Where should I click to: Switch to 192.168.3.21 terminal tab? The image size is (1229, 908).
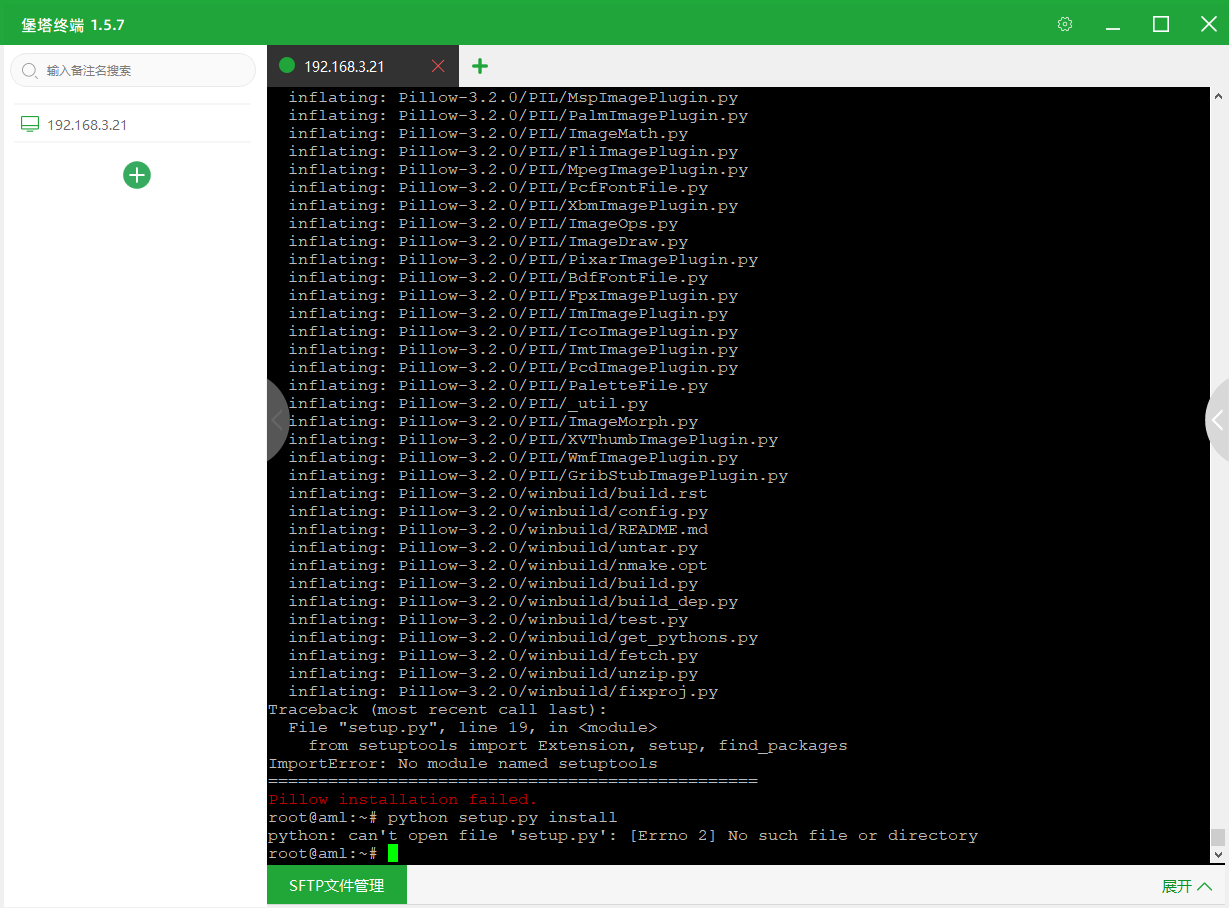click(363, 66)
